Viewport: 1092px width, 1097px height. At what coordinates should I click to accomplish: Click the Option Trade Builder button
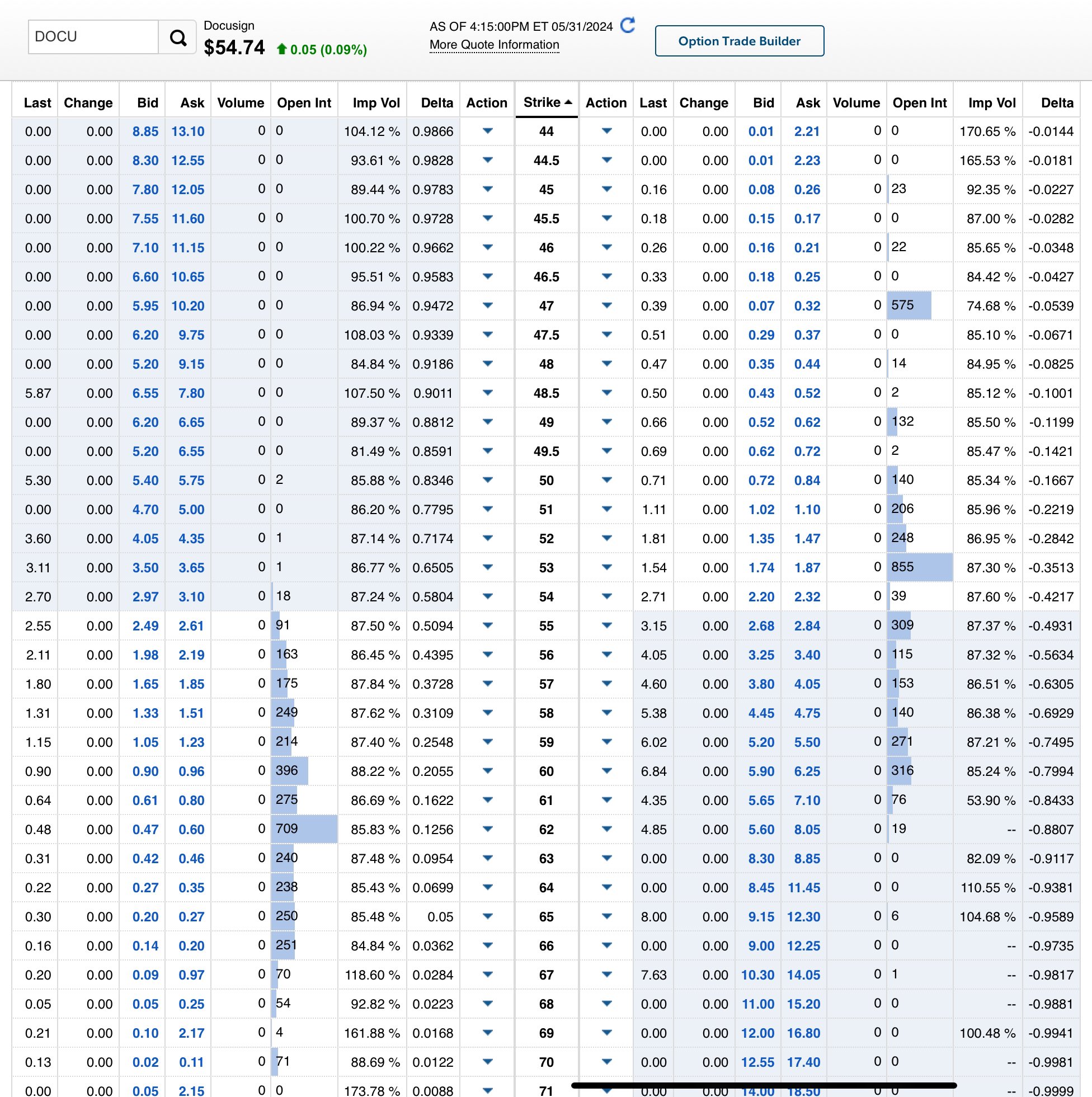[x=739, y=41]
